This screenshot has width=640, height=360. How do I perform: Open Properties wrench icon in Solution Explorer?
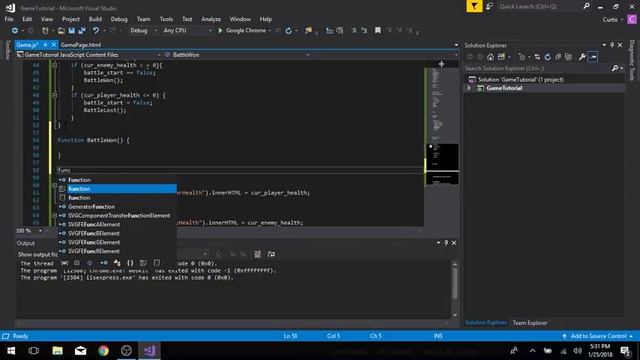click(x=582, y=57)
